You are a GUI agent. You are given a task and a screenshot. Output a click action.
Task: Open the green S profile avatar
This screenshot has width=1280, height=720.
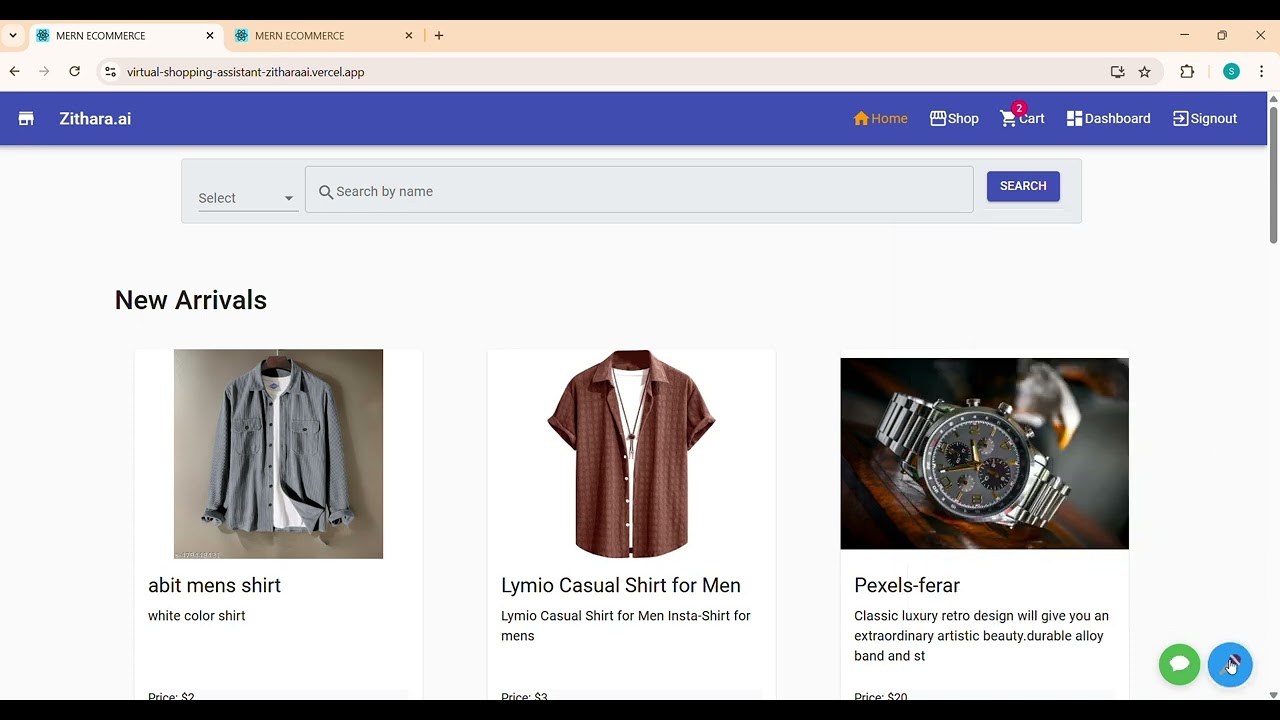tap(1231, 72)
